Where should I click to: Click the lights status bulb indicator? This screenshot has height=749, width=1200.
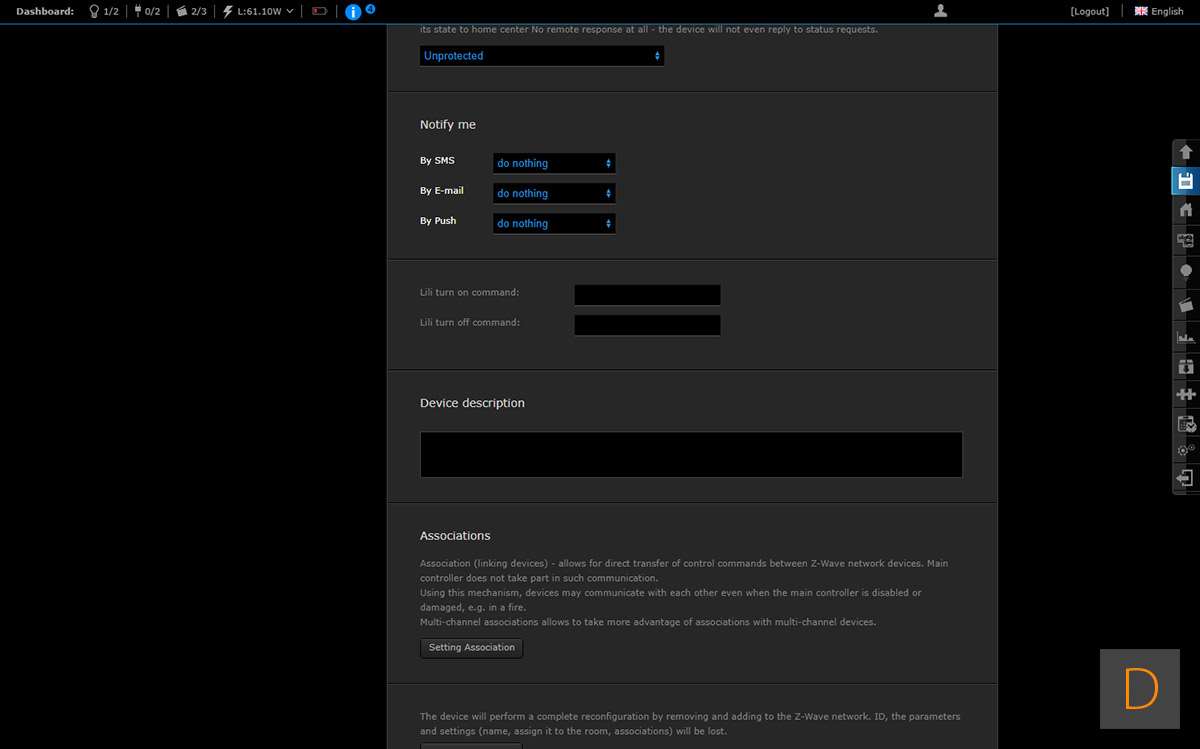pos(104,11)
